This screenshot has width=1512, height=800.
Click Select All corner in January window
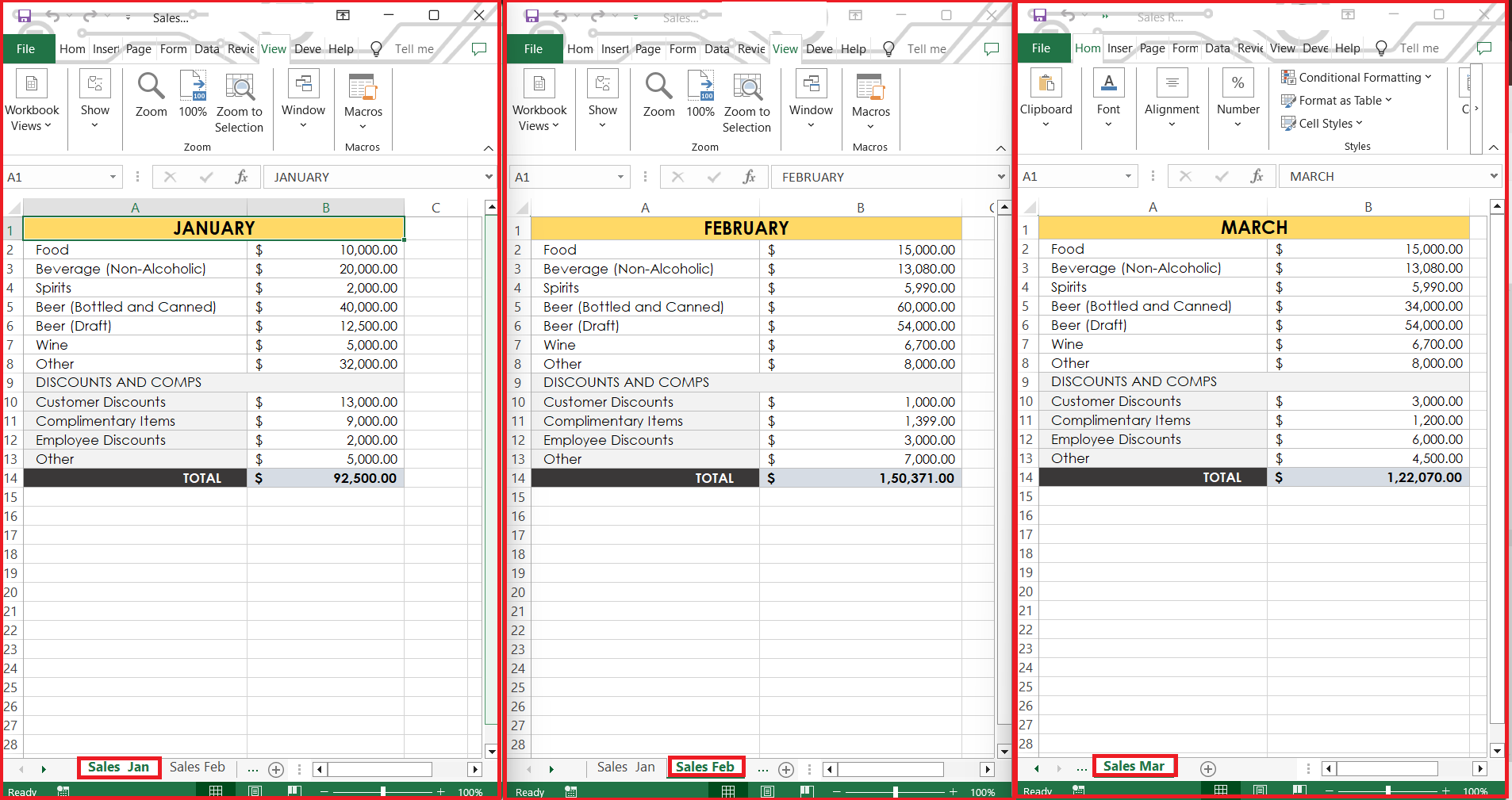(x=13, y=209)
